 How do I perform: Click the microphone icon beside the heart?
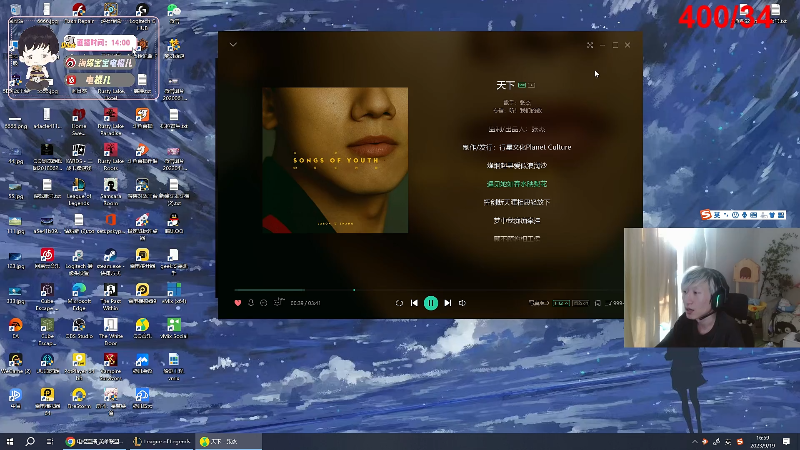point(251,303)
